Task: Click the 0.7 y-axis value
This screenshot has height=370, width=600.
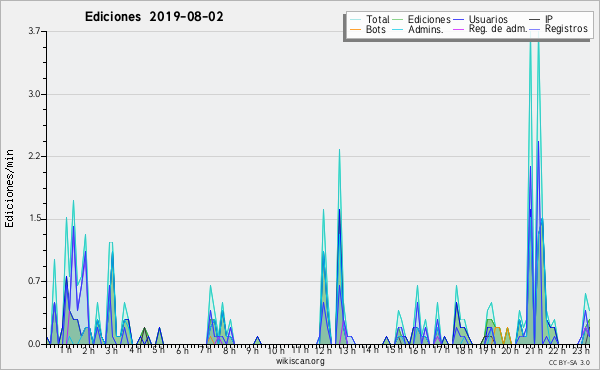Action: (x=34, y=281)
